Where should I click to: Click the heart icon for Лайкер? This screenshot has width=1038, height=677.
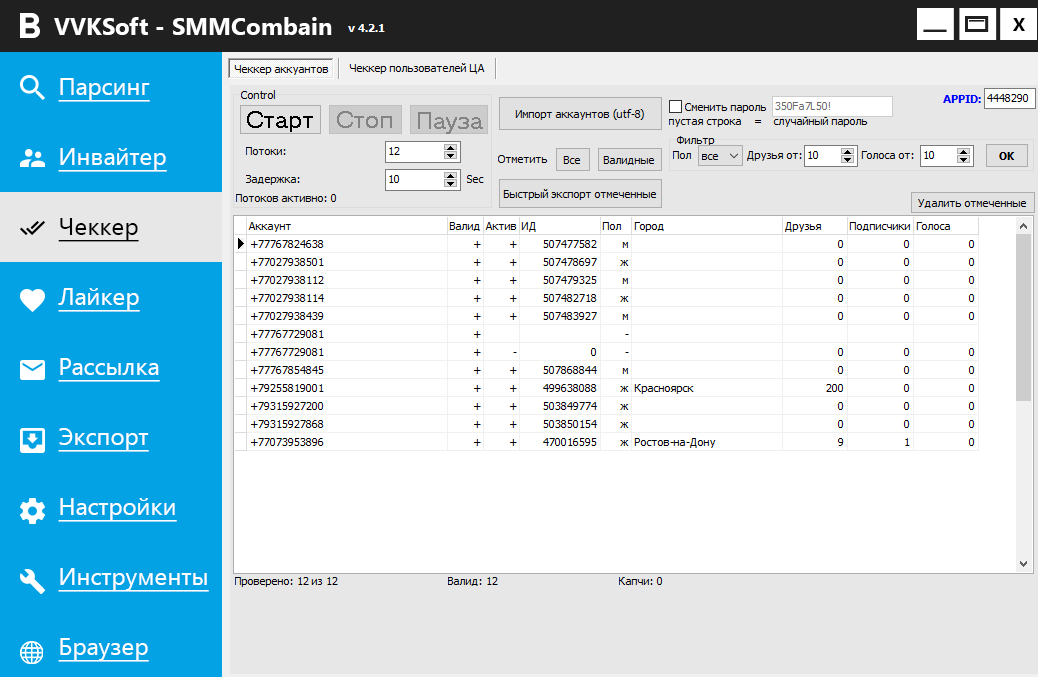pyautogui.click(x=32, y=299)
